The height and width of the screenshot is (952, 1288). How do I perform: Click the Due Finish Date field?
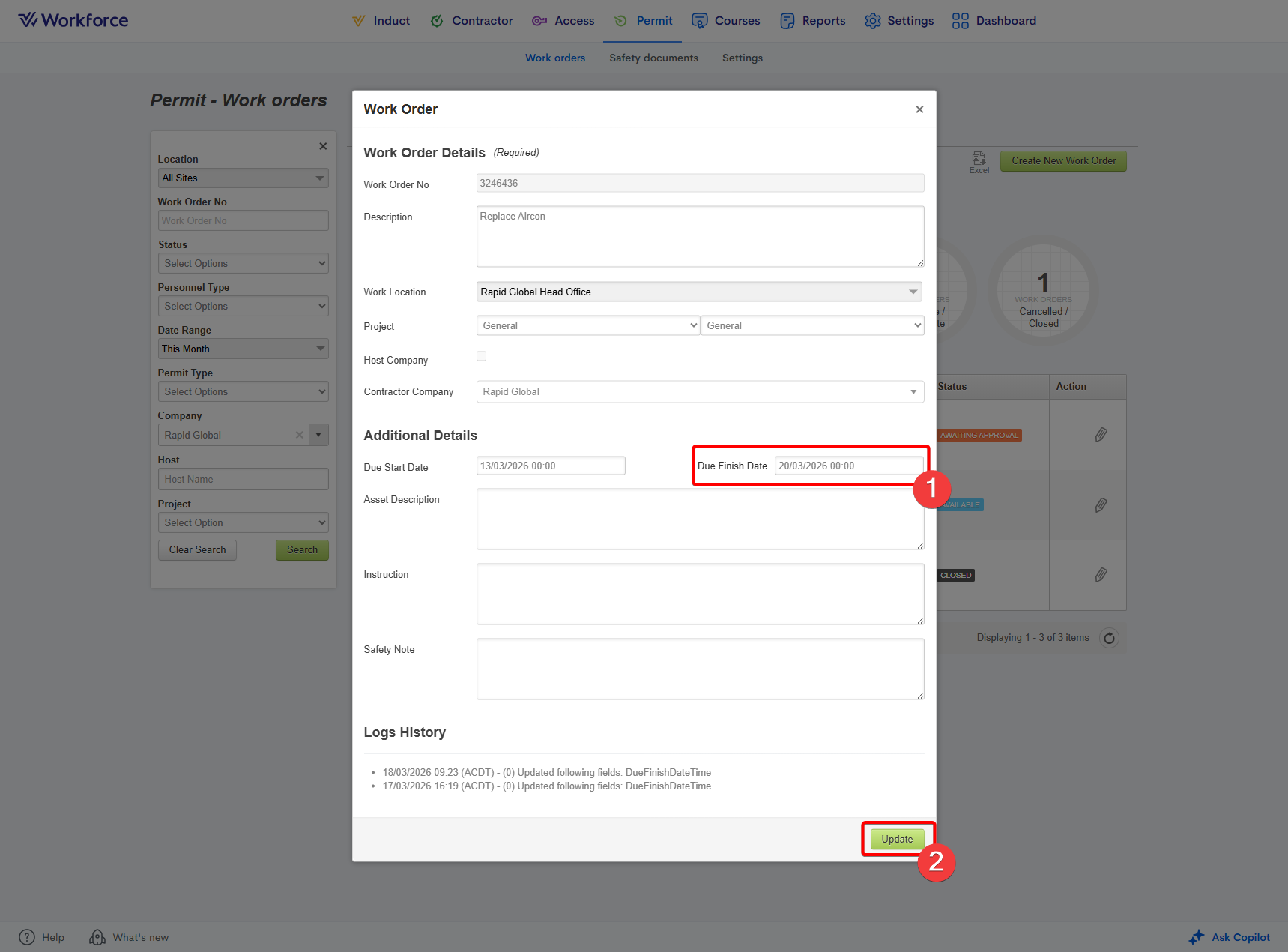[848, 466]
